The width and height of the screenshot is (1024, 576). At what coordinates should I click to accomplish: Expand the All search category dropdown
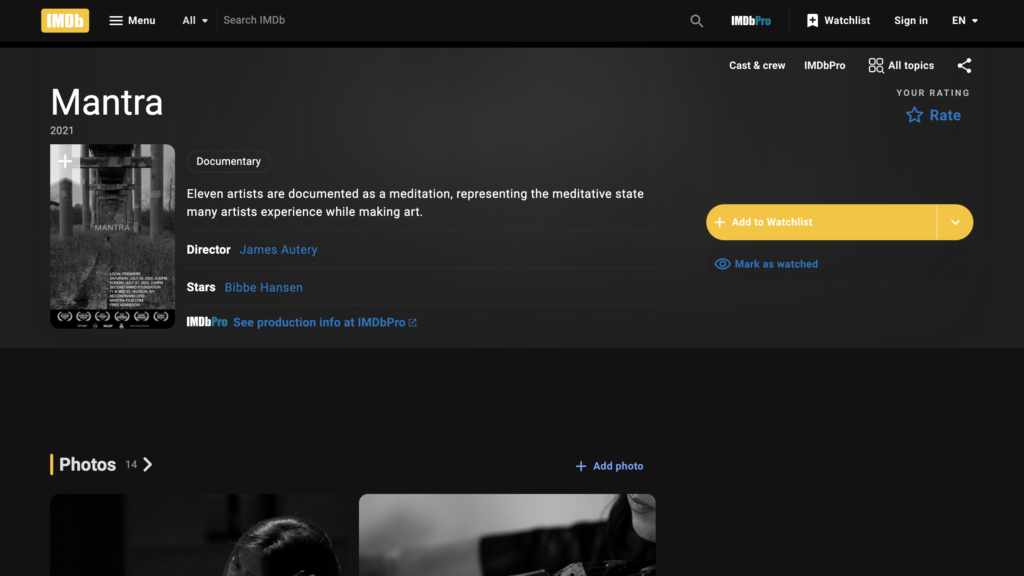[x=196, y=20]
